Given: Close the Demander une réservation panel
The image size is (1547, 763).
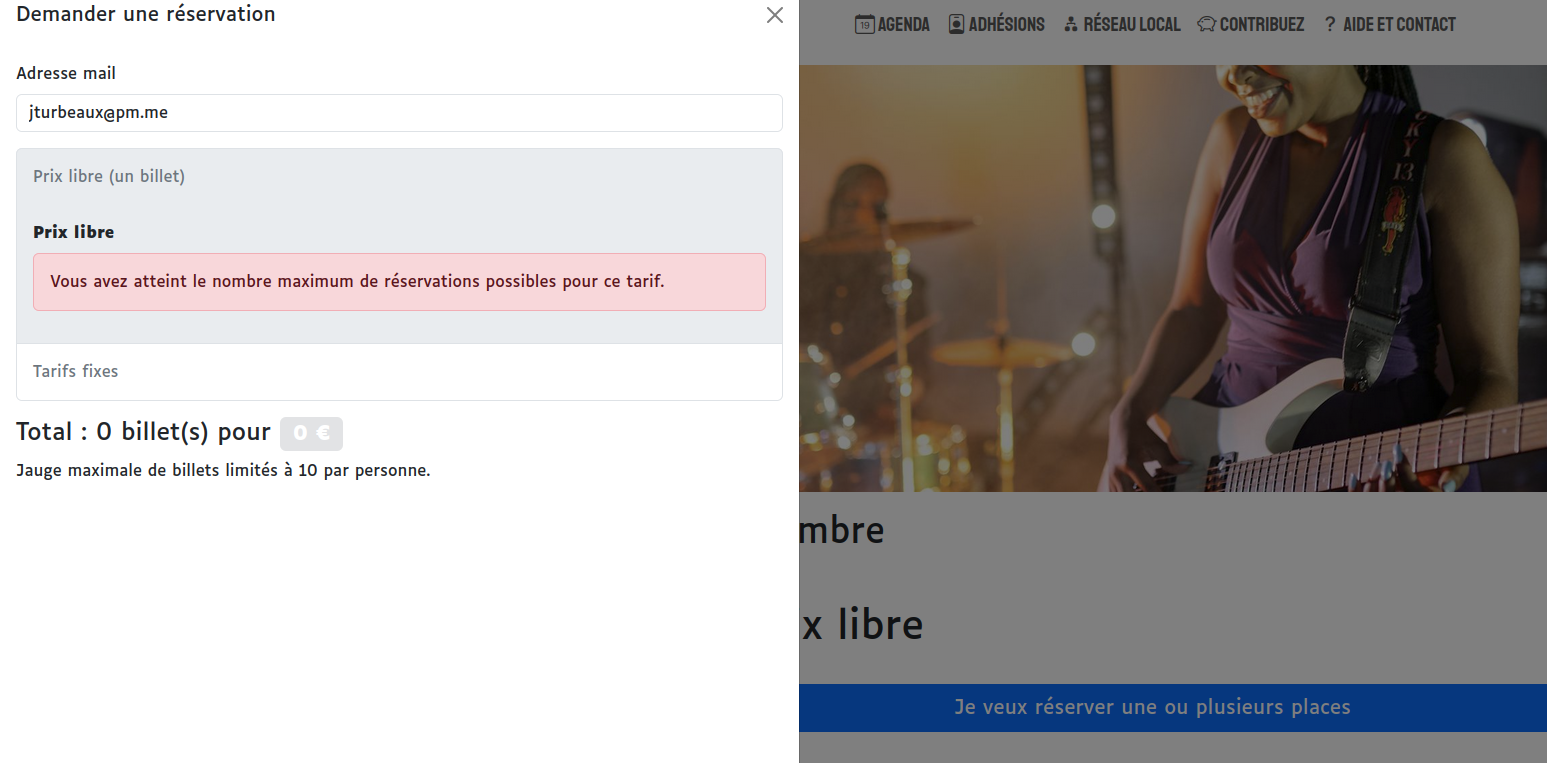Looking at the screenshot, I should 774,15.
